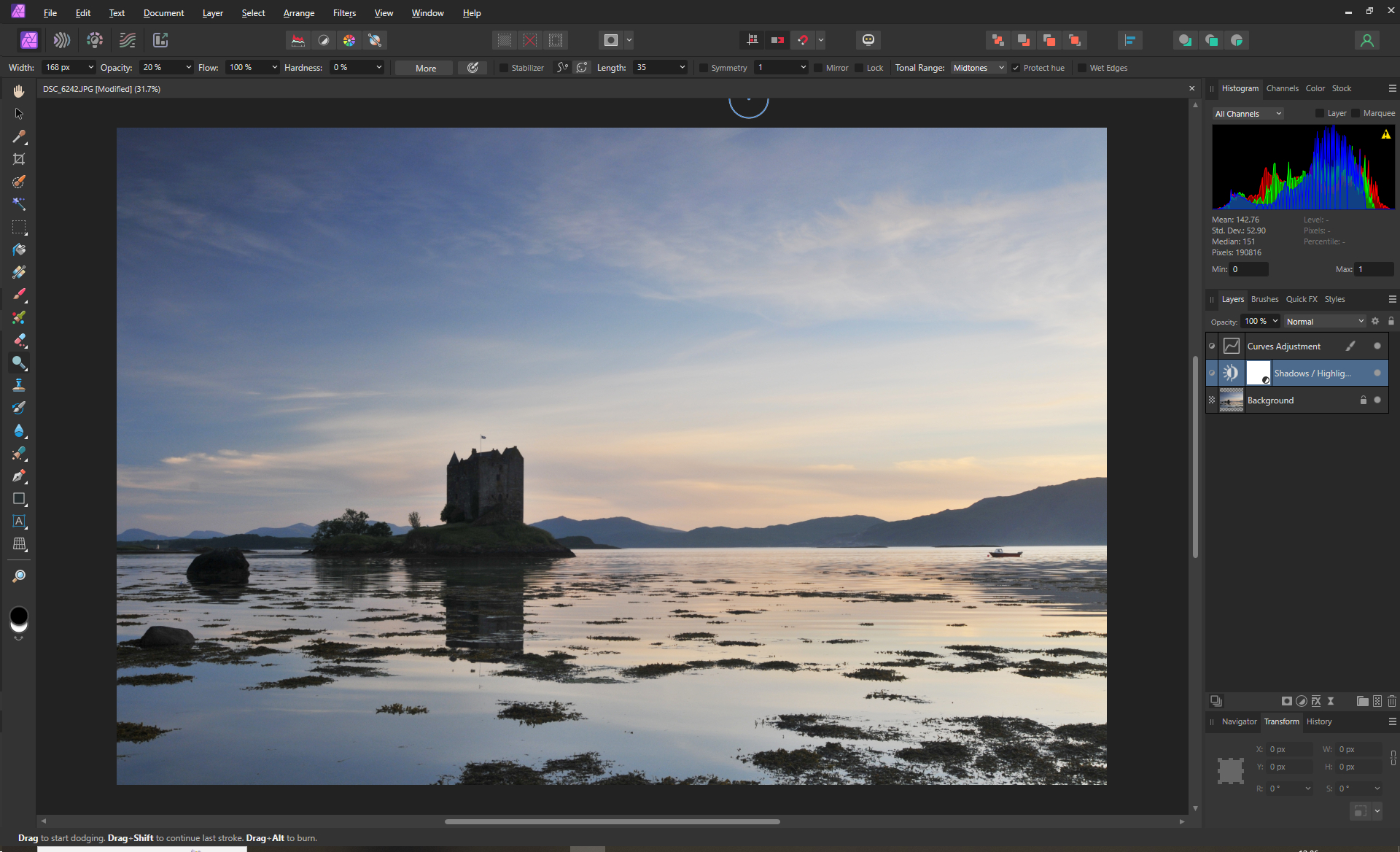Open the Quick FX tab
The height and width of the screenshot is (852, 1400).
[x=1302, y=299]
